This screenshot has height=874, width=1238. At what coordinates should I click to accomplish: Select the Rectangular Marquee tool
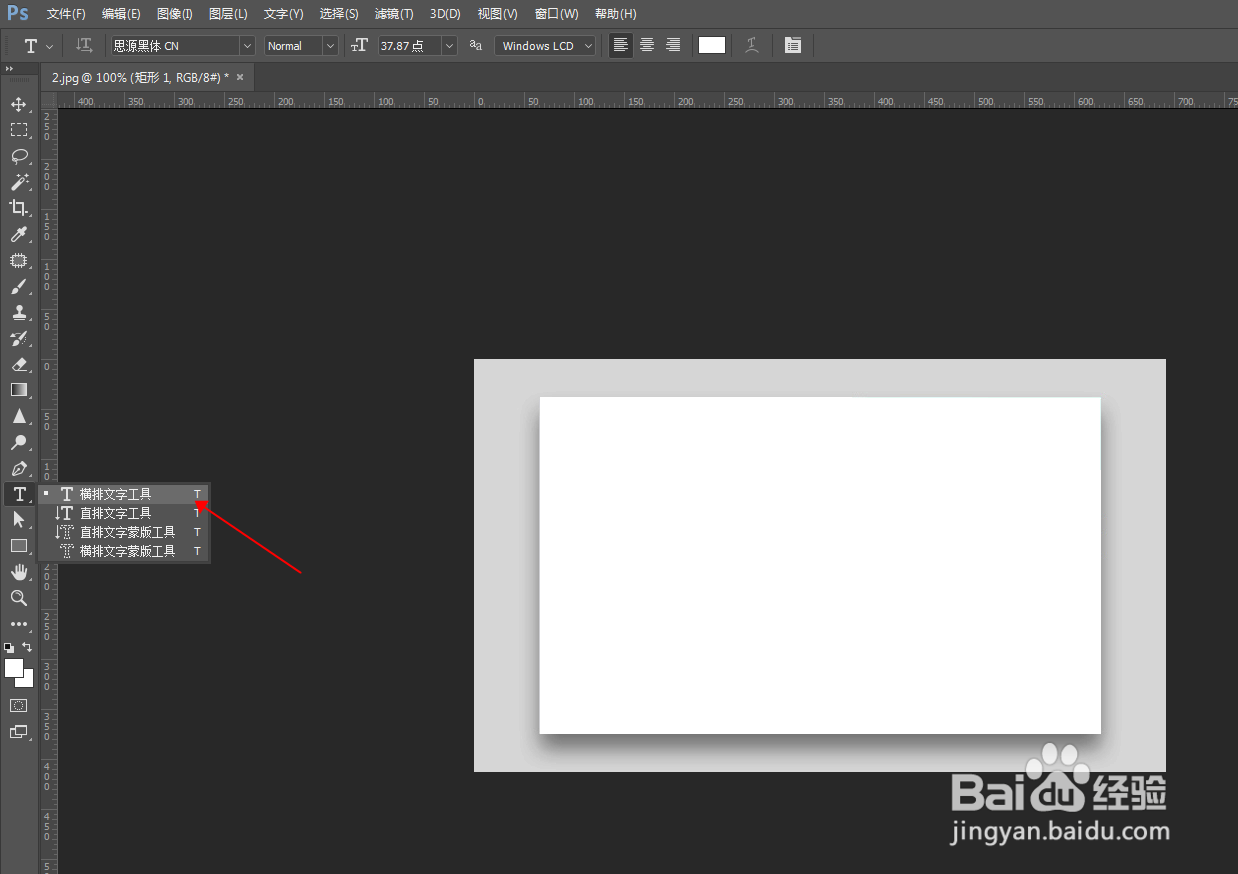point(19,130)
